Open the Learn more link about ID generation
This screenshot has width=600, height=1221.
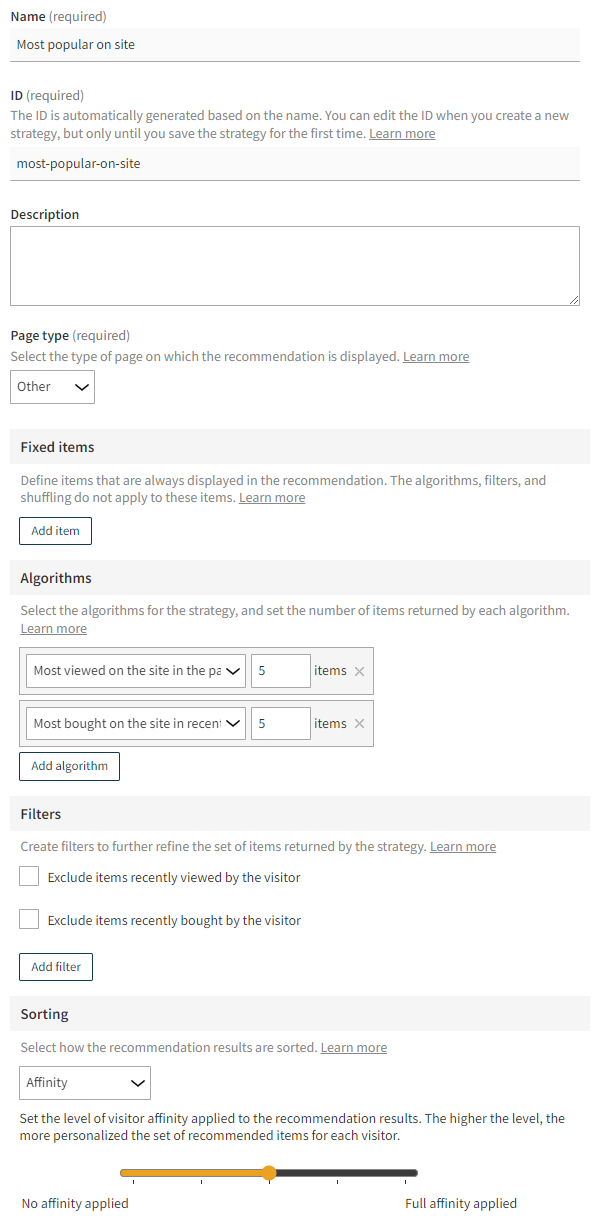(401, 132)
